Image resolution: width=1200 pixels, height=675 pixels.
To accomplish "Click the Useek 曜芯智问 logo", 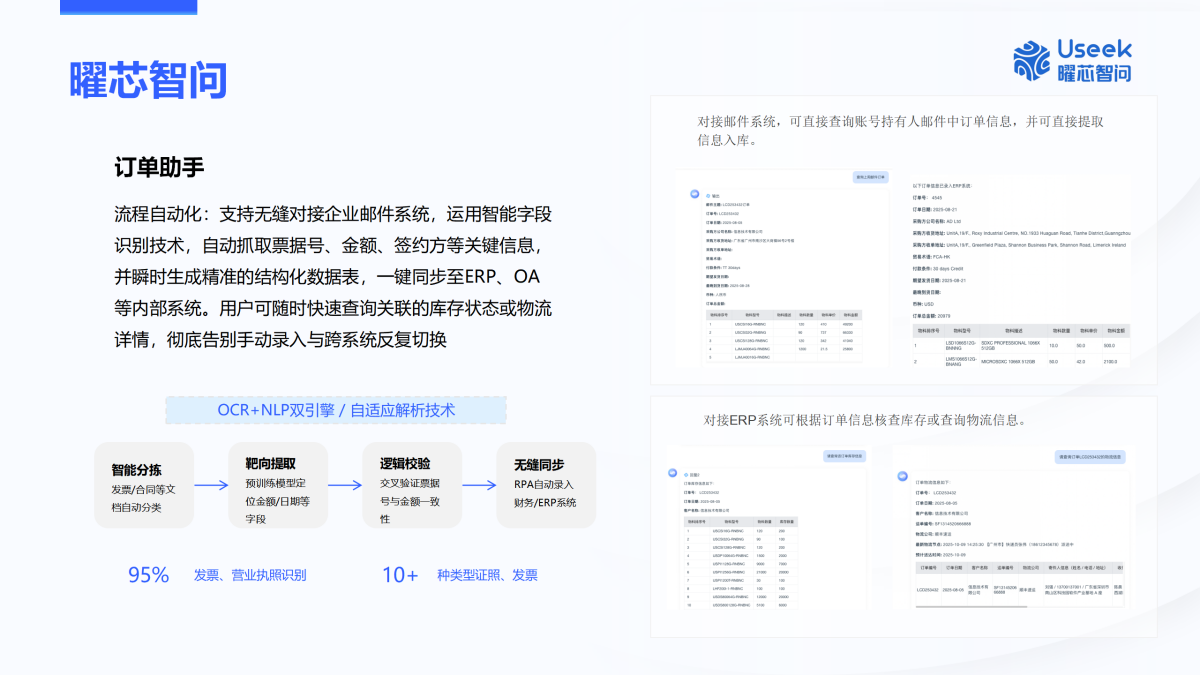I will click(x=1072, y=62).
